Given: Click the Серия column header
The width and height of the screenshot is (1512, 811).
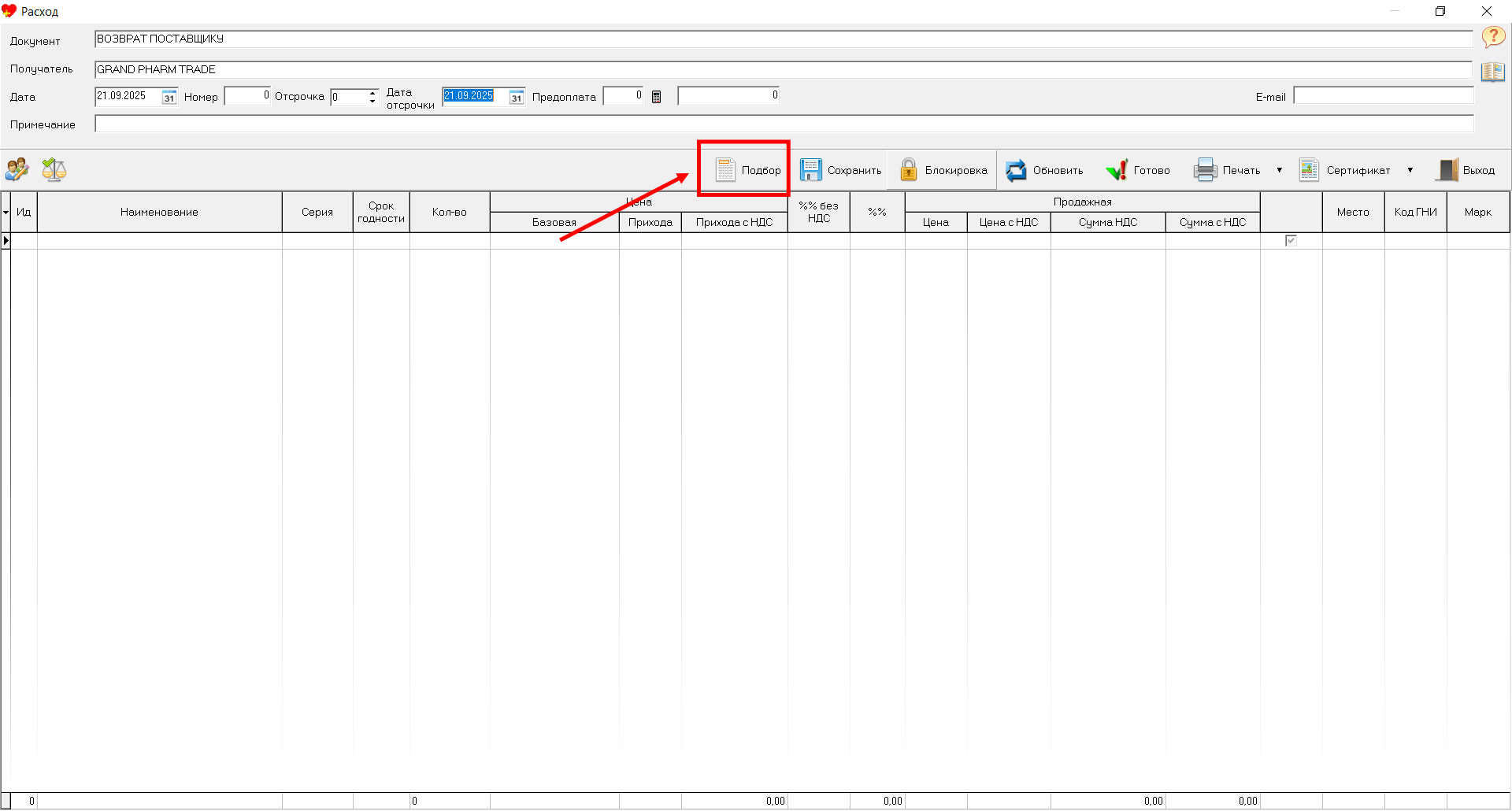Looking at the screenshot, I should click(x=317, y=213).
